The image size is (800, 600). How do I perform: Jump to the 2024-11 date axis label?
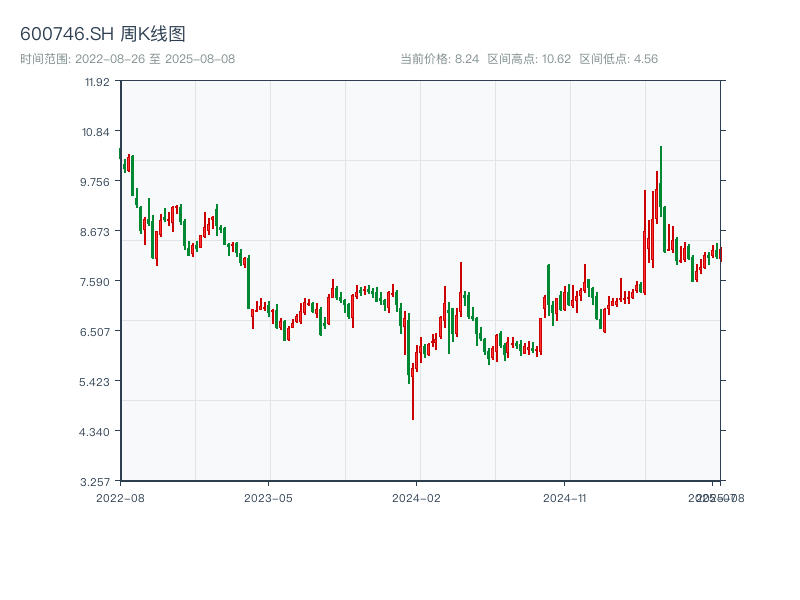pos(564,497)
